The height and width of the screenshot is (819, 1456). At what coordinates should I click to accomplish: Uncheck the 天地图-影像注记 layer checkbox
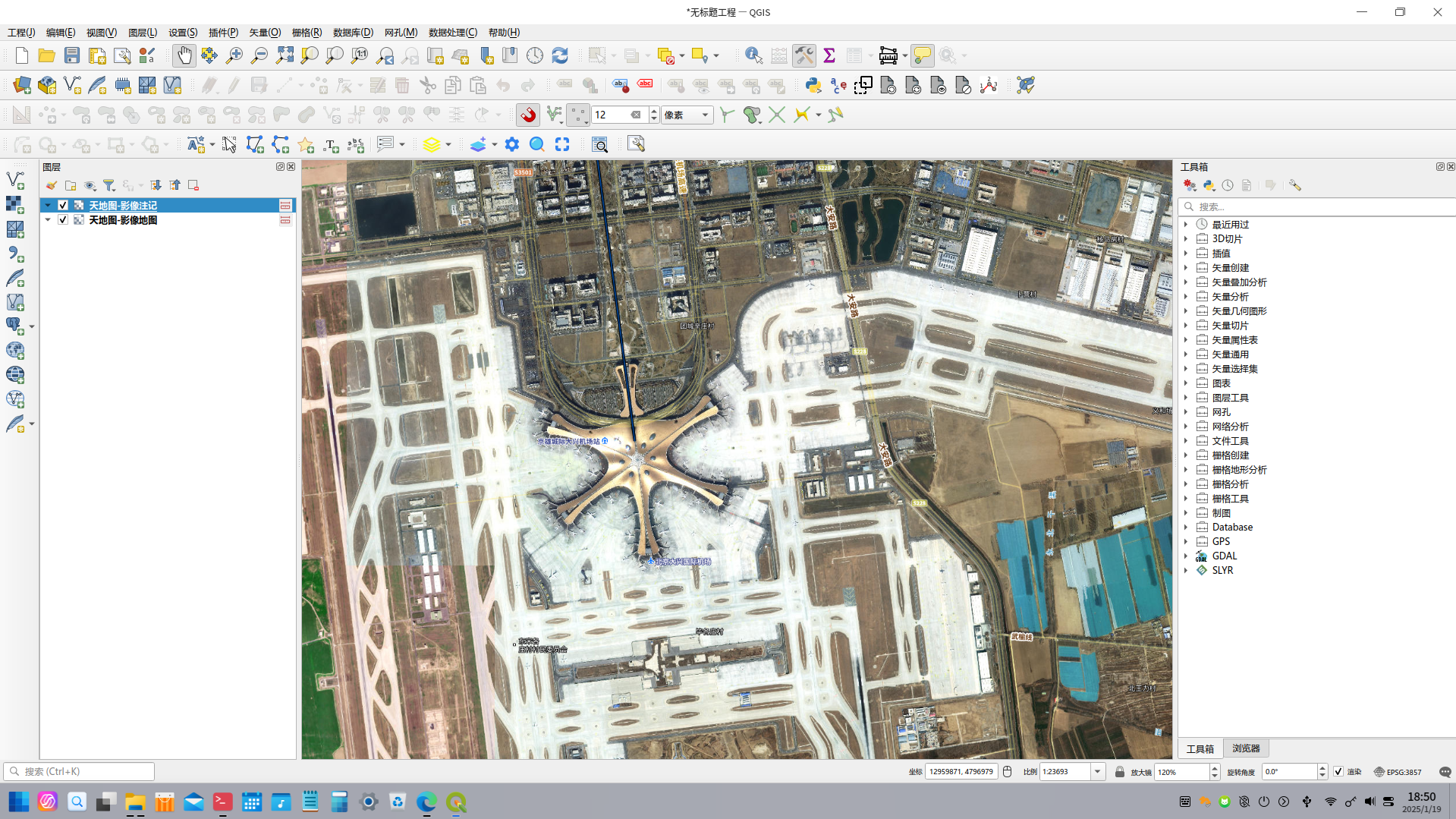coord(63,206)
